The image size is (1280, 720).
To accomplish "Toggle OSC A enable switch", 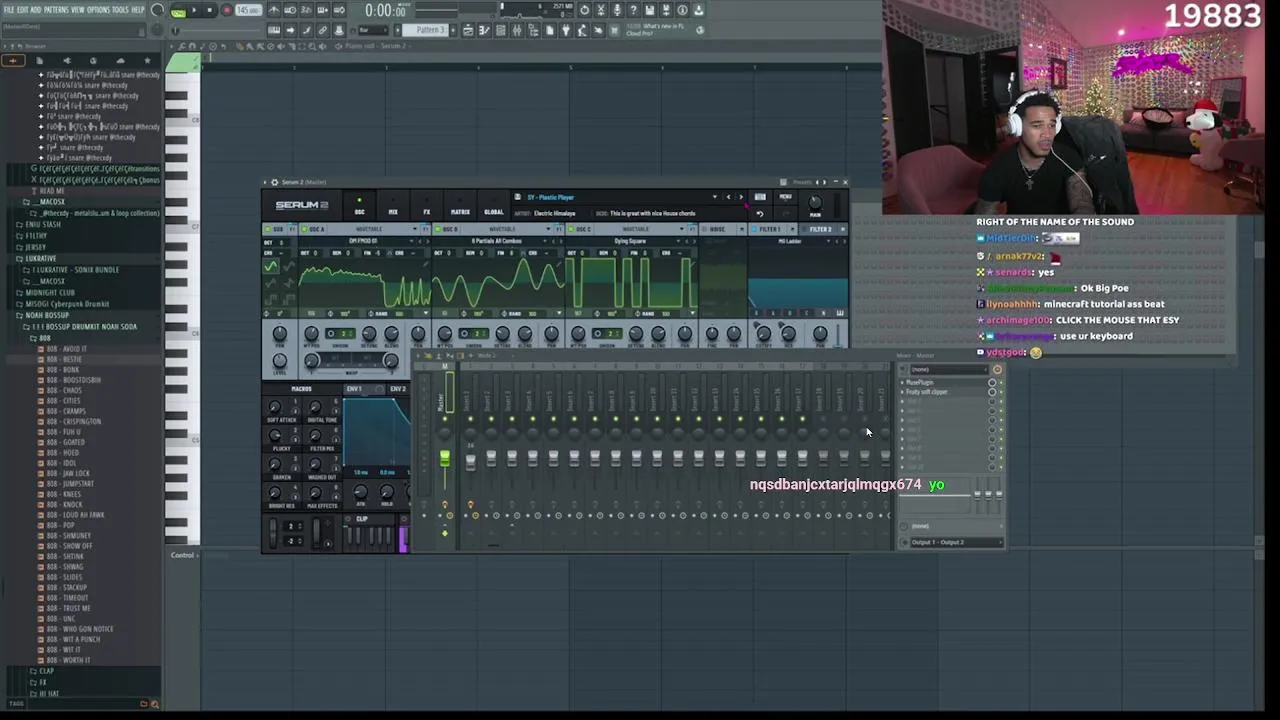I will click(x=302, y=229).
